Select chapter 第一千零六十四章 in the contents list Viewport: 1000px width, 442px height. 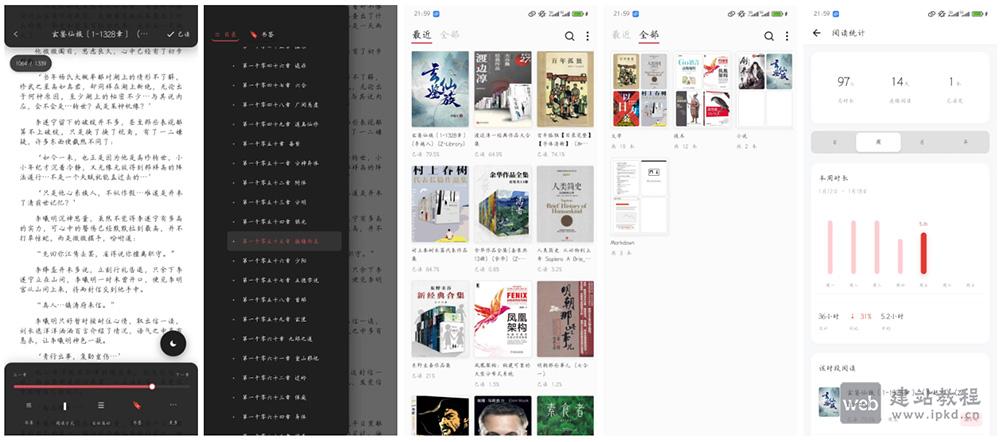pos(284,416)
